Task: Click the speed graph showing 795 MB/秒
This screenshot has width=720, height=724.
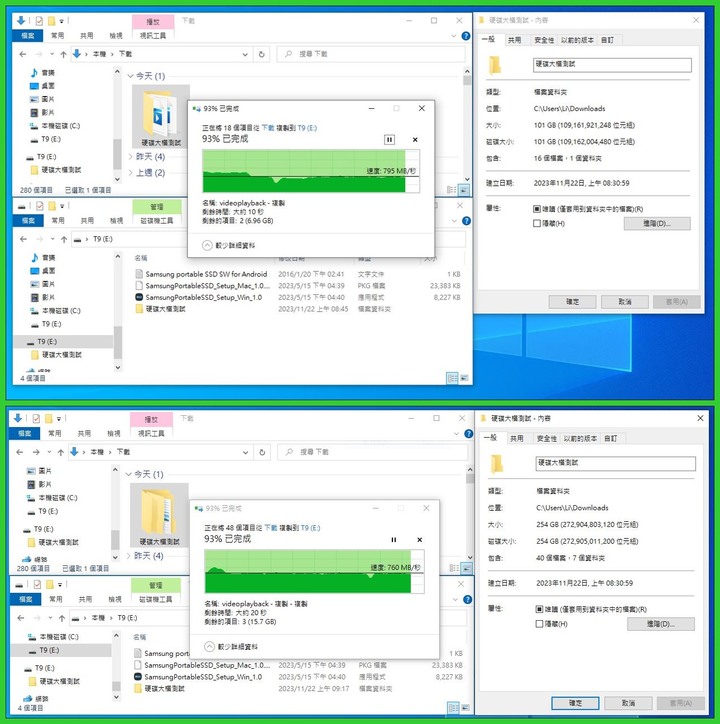Action: pos(311,171)
